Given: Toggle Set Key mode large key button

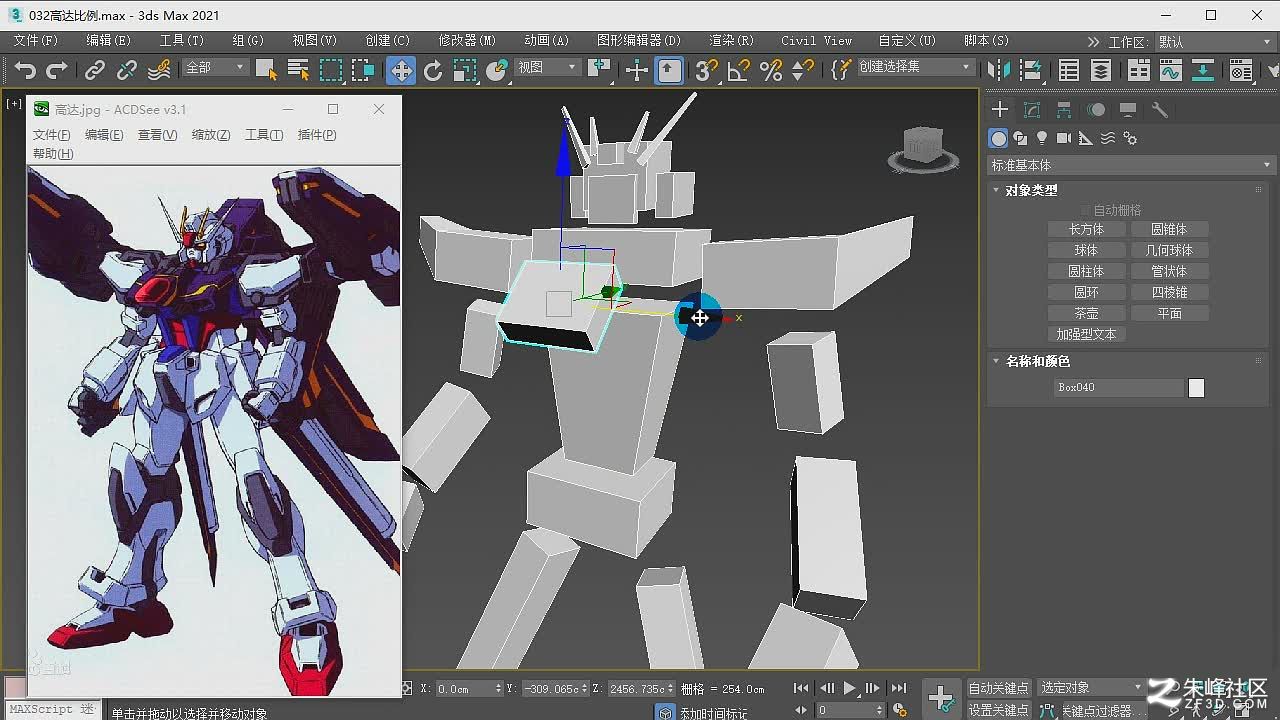Looking at the screenshot, I should [941, 698].
